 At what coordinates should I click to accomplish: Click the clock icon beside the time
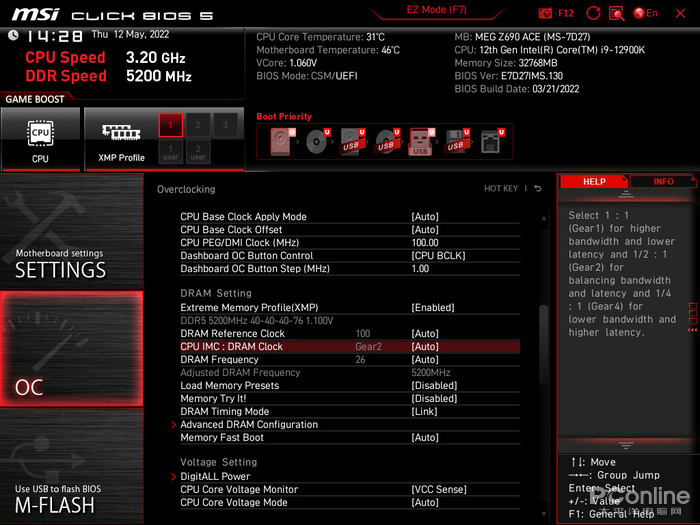tap(13, 35)
